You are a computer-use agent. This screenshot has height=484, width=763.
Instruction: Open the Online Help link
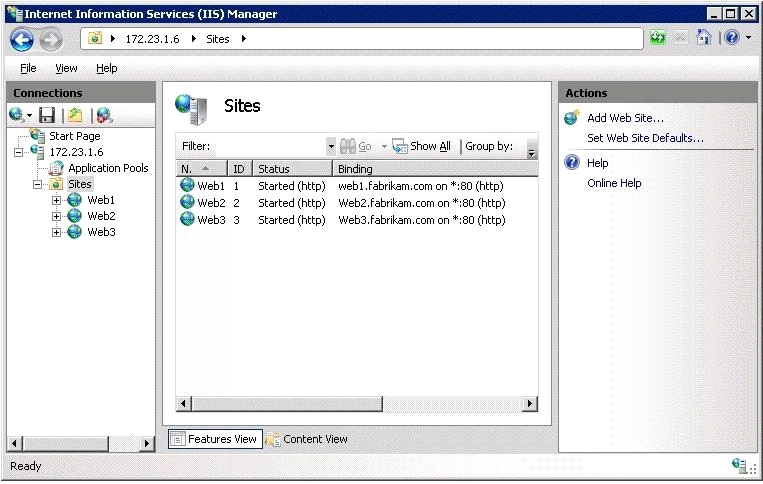click(614, 183)
